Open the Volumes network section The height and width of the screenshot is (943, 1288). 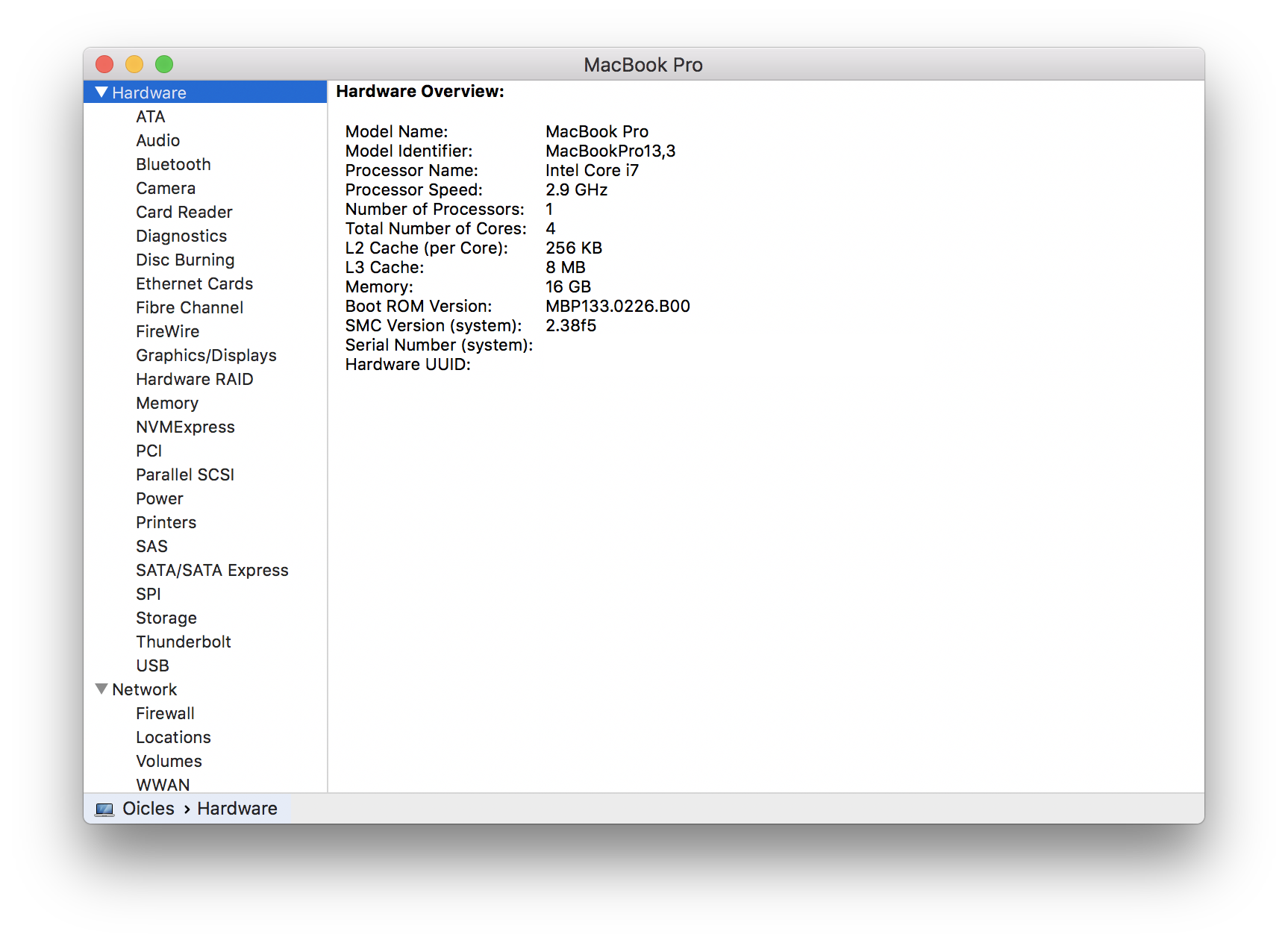(169, 761)
